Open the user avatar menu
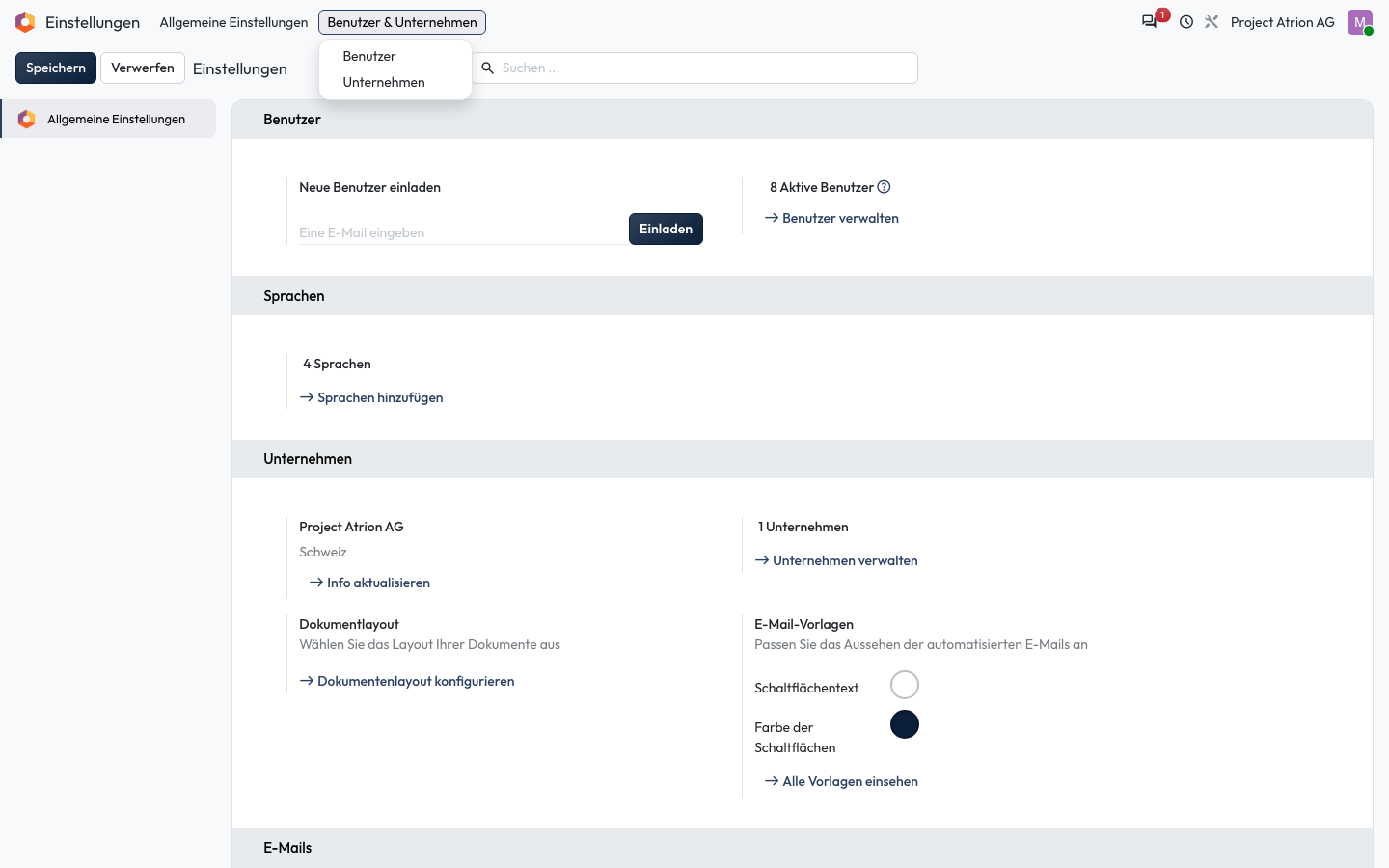1389x868 pixels. [1360, 22]
